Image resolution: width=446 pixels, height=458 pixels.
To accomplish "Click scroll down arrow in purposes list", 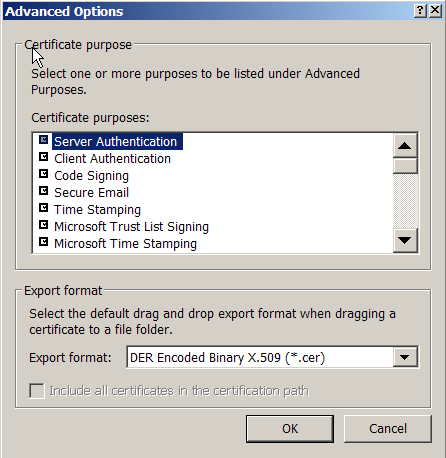I will click(x=405, y=240).
